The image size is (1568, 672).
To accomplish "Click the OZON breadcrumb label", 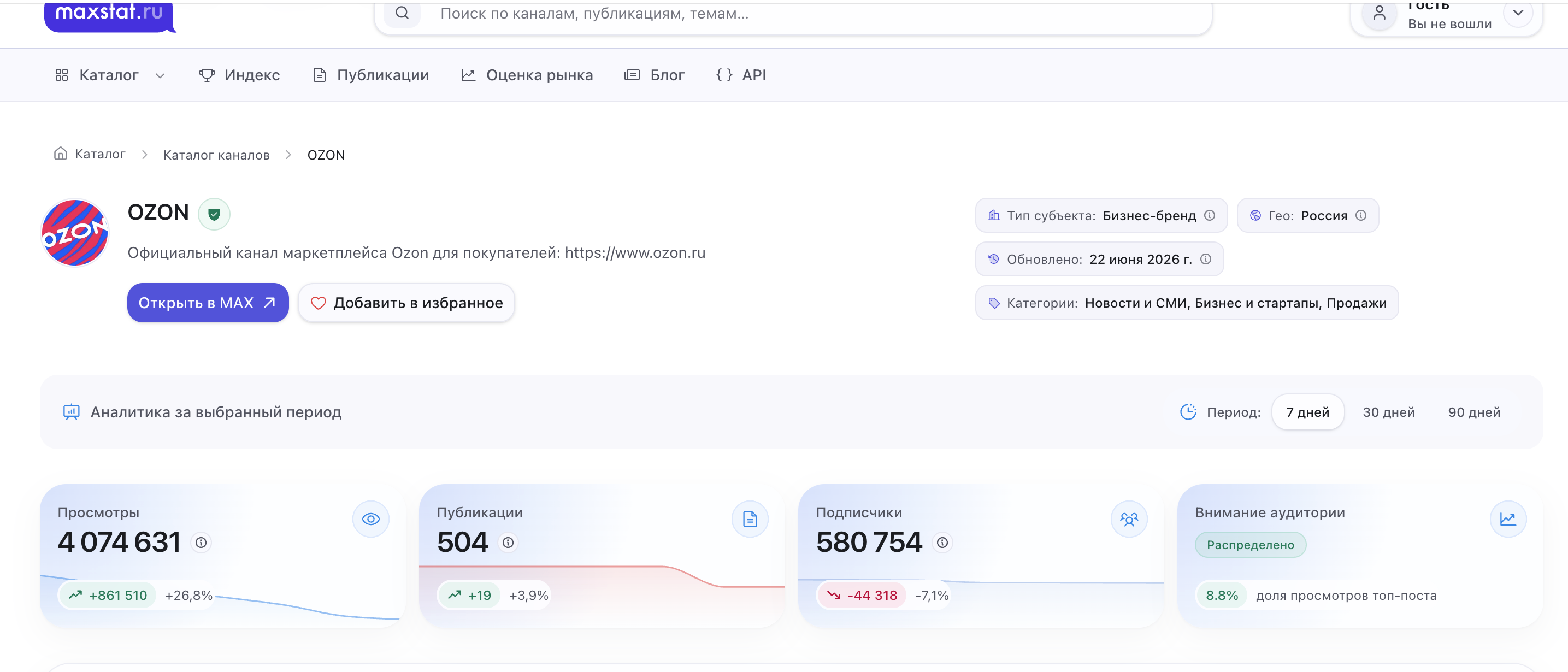I will click(326, 155).
